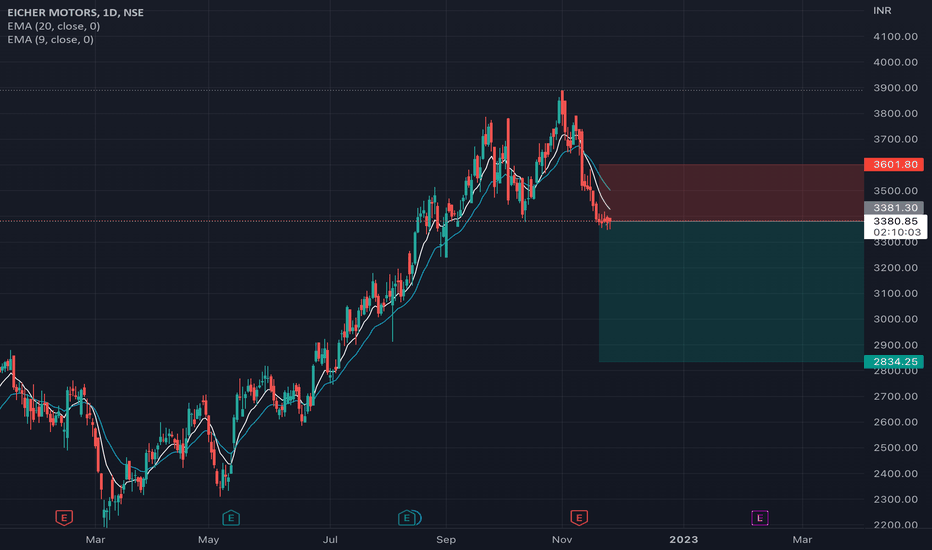Click the red earnings E marker near Mar
Image resolution: width=932 pixels, height=550 pixels.
point(64,518)
